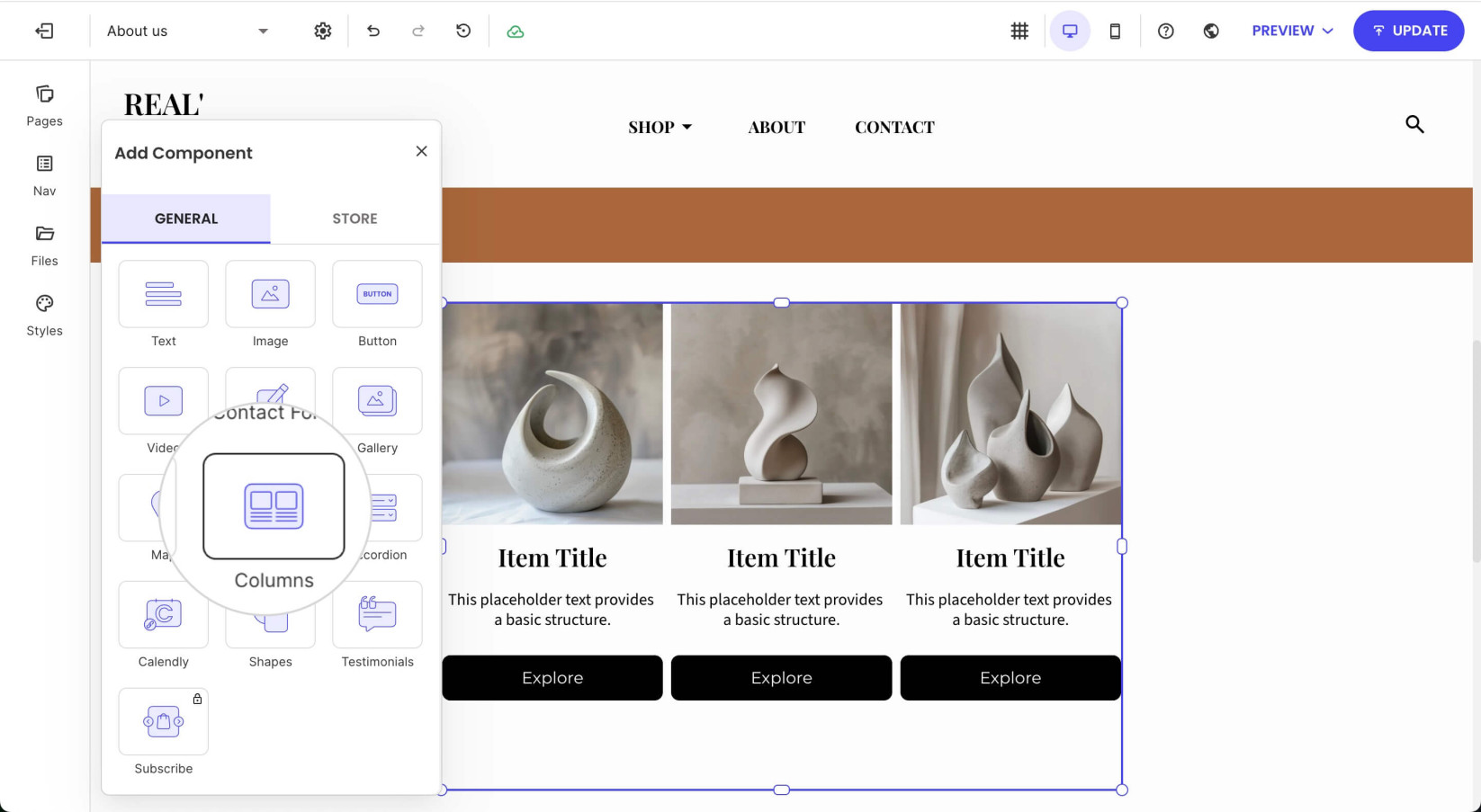The image size is (1481, 812).
Task: Open page settings gear icon
Action: pos(323,31)
